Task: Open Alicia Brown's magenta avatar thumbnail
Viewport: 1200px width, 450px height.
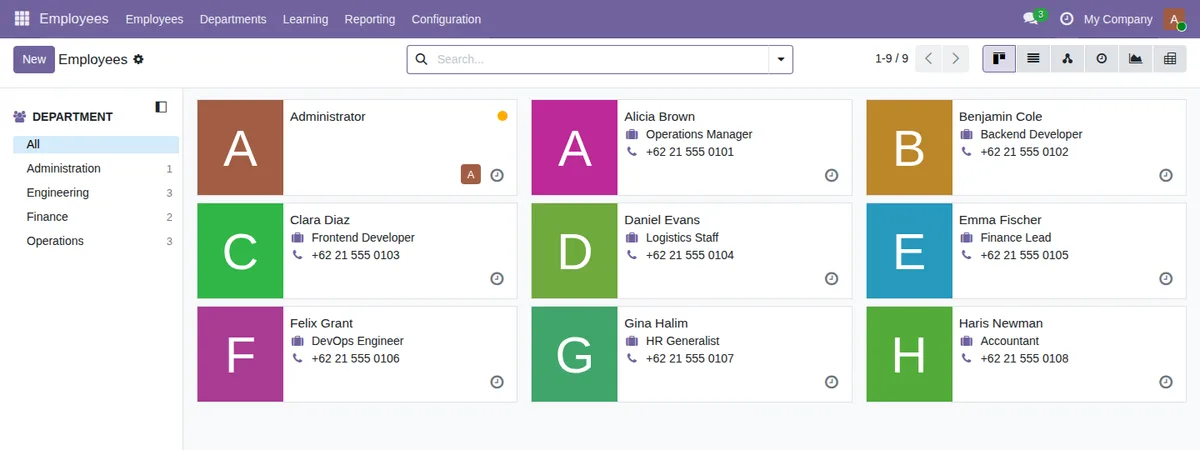Action: (x=574, y=147)
